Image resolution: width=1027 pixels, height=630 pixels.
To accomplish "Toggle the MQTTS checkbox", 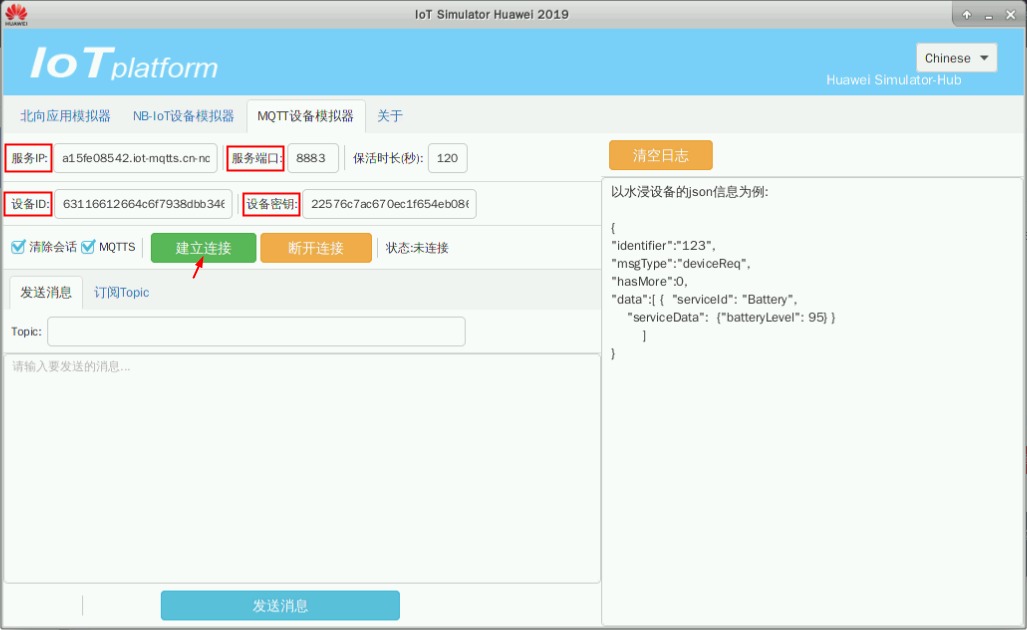I will pos(88,247).
